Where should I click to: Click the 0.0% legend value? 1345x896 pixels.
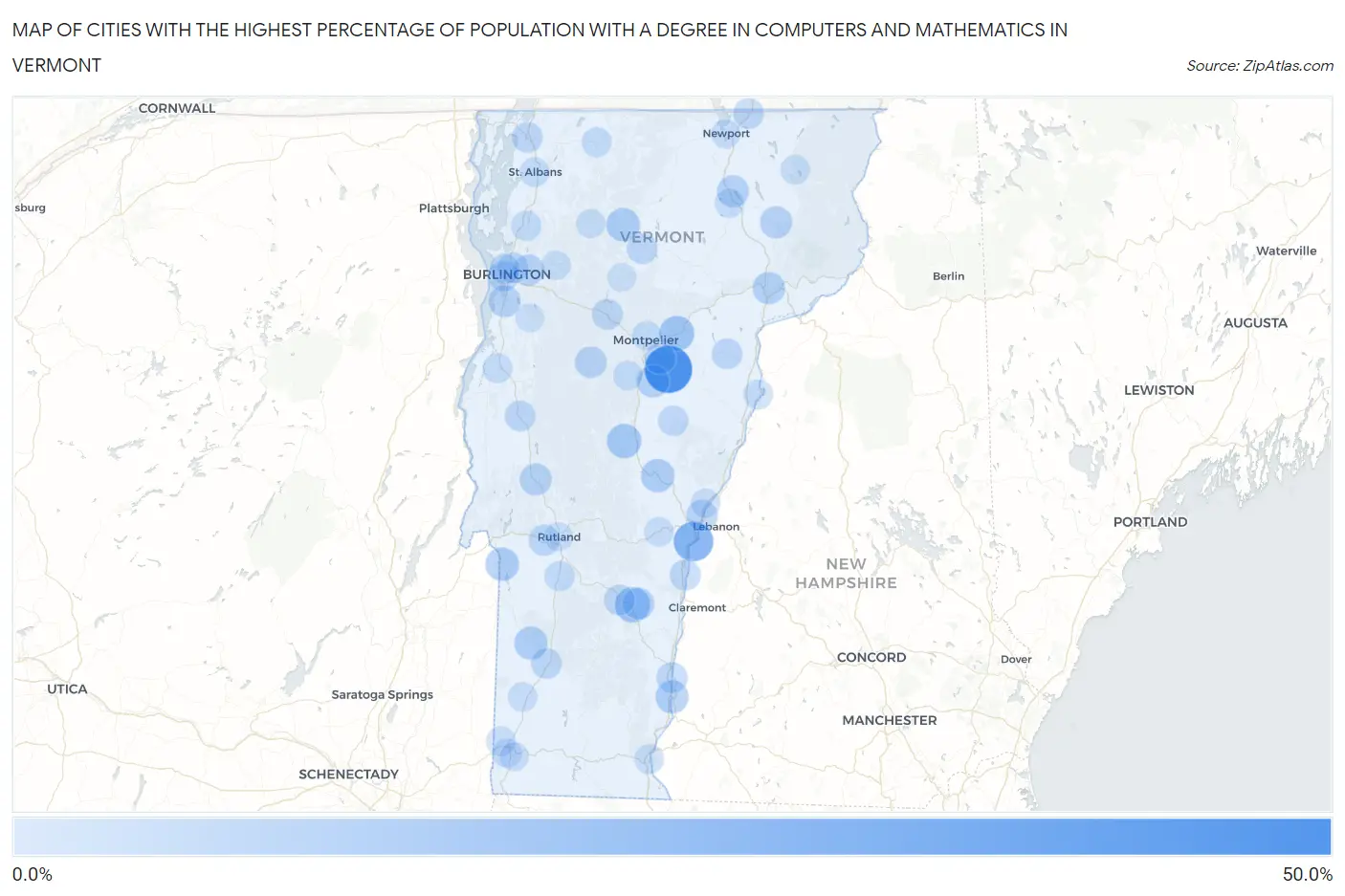point(33,875)
